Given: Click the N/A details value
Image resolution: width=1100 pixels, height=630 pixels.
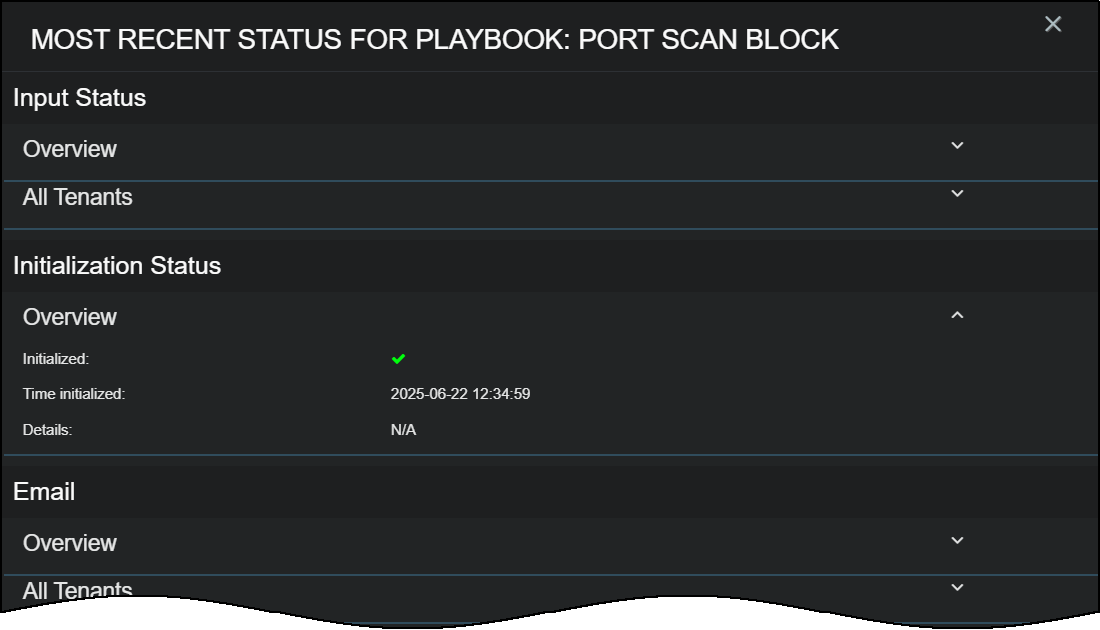Looking at the screenshot, I should coord(403,430).
